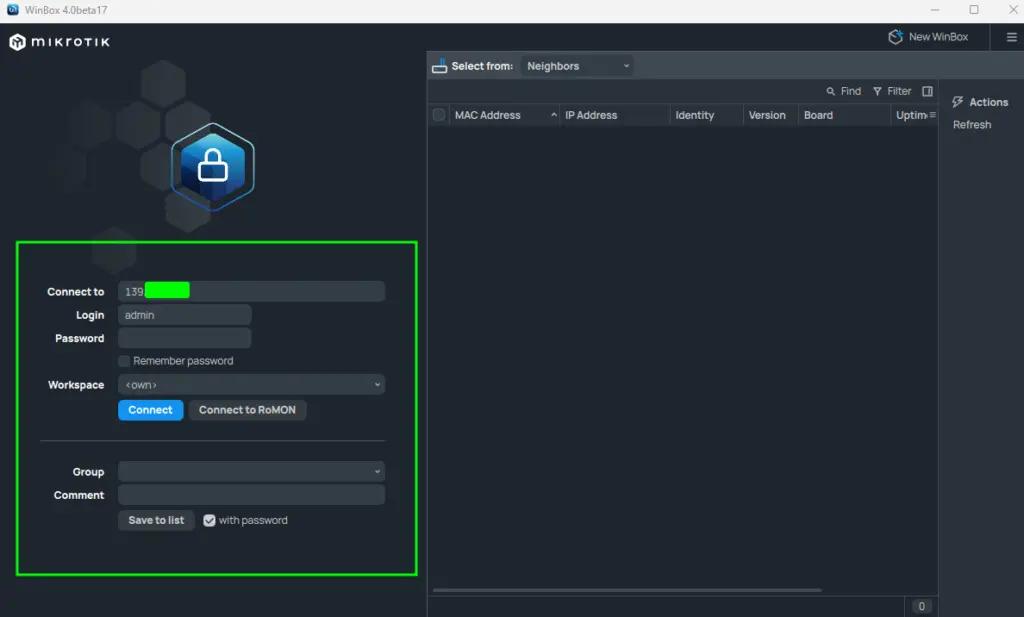This screenshot has height=617, width=1024.
Task: Click the Find magnifier icon
Action: pyautogui.click(x=830, y=91)
